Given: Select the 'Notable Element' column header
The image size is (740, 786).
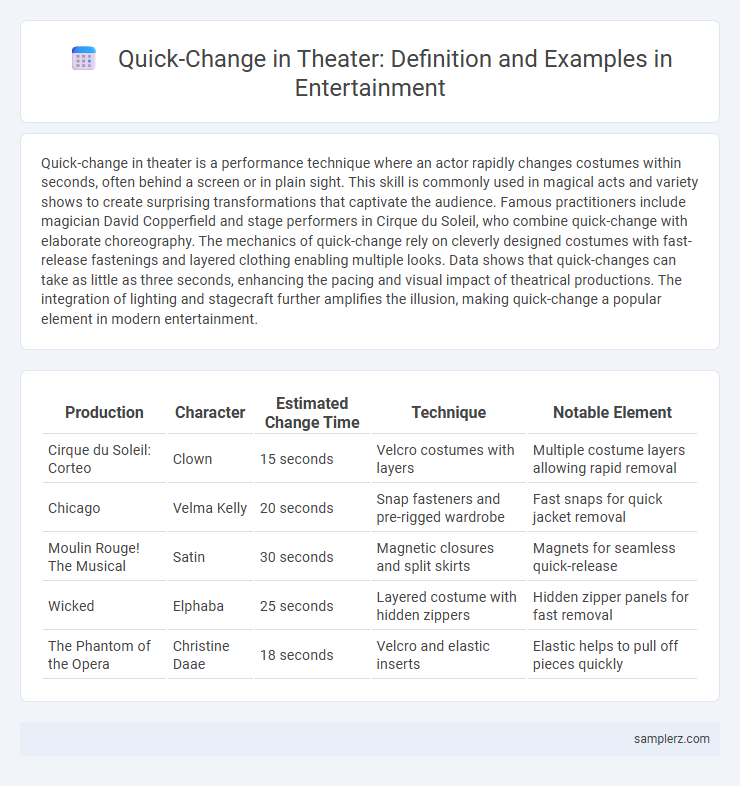Looking at the screenshot, I should point(612,413).
